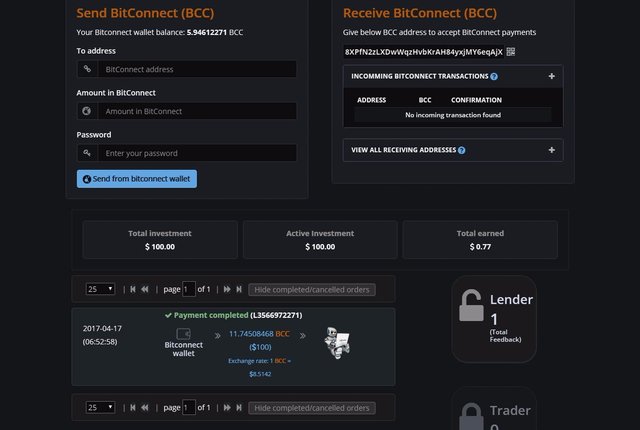Focus the Amount in BitConnect input field

click(197, 111)
